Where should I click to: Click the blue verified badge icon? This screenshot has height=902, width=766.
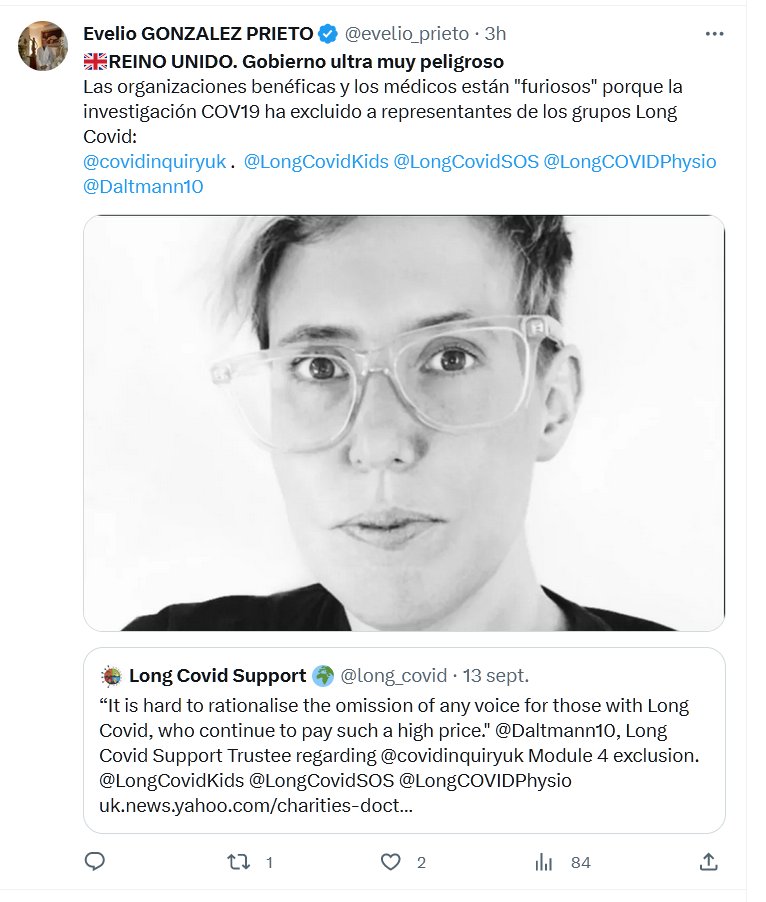pos(328,34)
